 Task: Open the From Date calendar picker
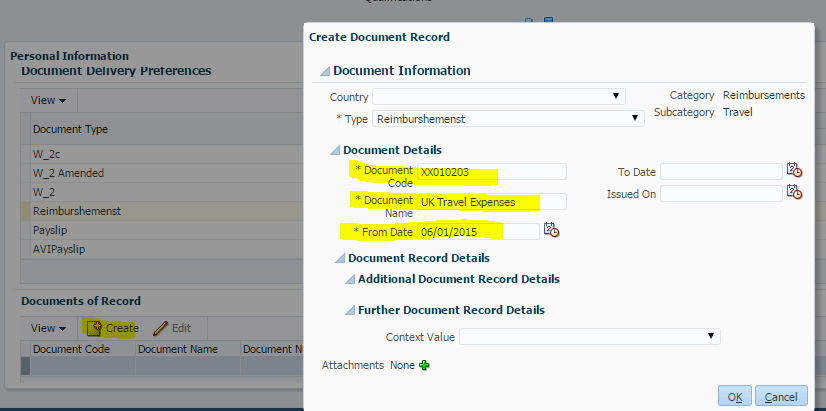tap(551, 230)
